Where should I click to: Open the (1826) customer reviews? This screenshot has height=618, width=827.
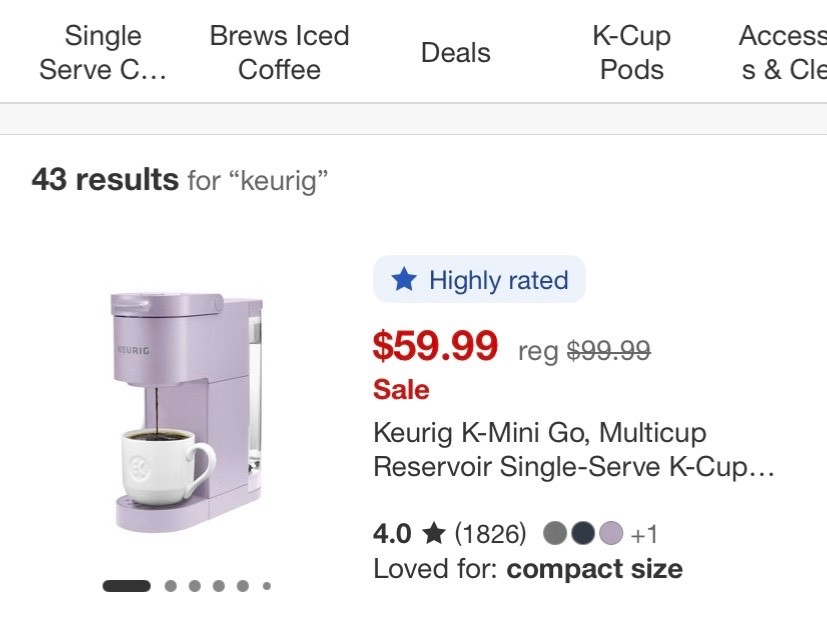tap(487, 533)
